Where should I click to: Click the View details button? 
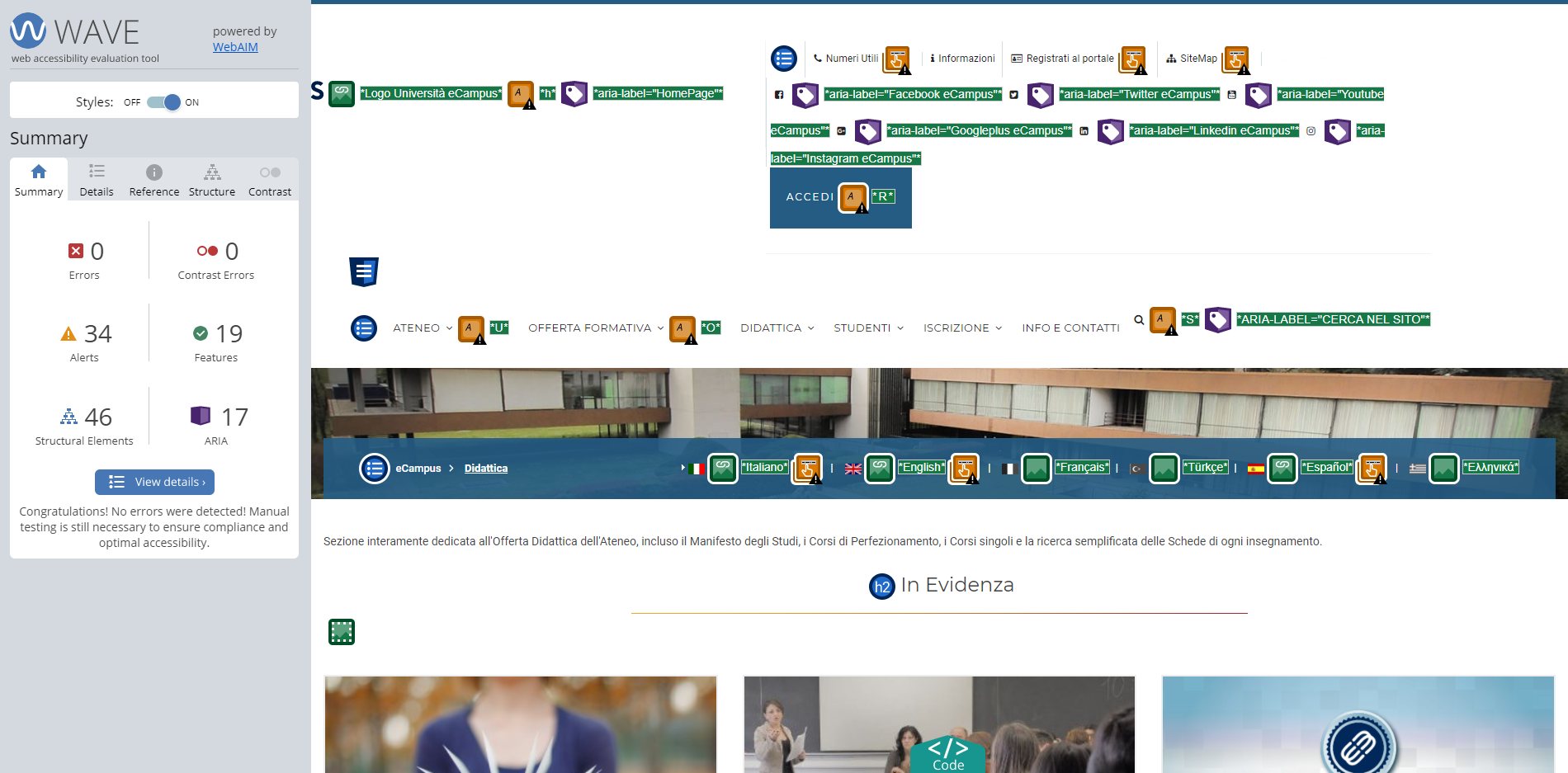click(x=154, y=482)
